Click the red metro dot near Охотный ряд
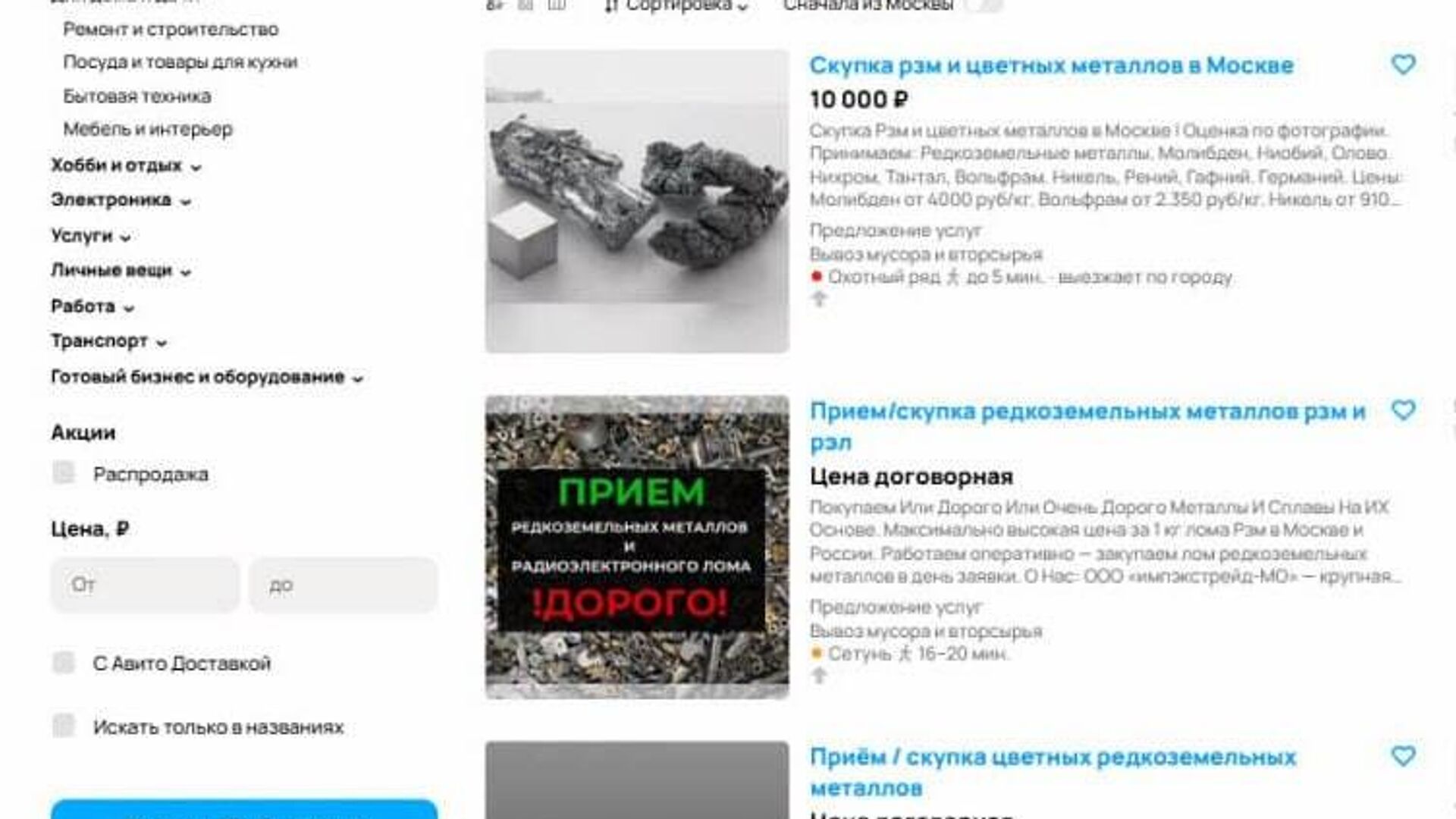The image size is (1456, 819). (x=817, y=277)
